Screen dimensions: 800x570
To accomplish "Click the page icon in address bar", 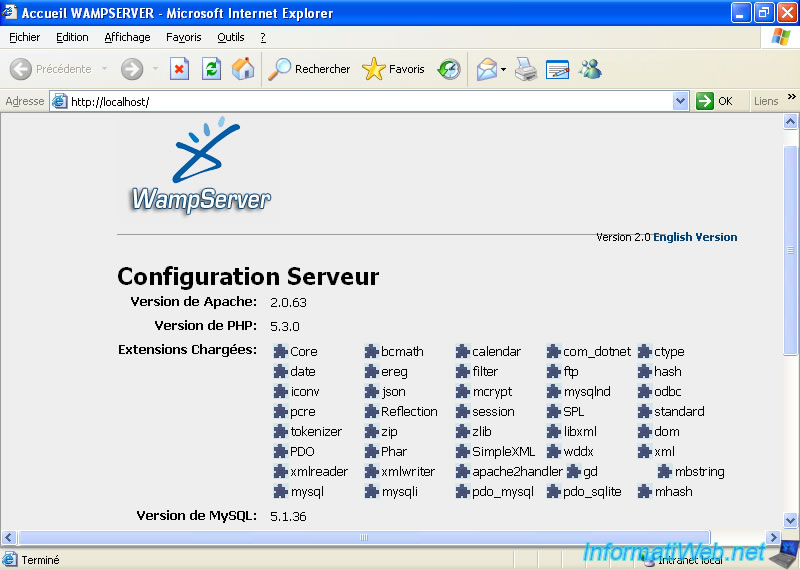I will tap(60, 101).
